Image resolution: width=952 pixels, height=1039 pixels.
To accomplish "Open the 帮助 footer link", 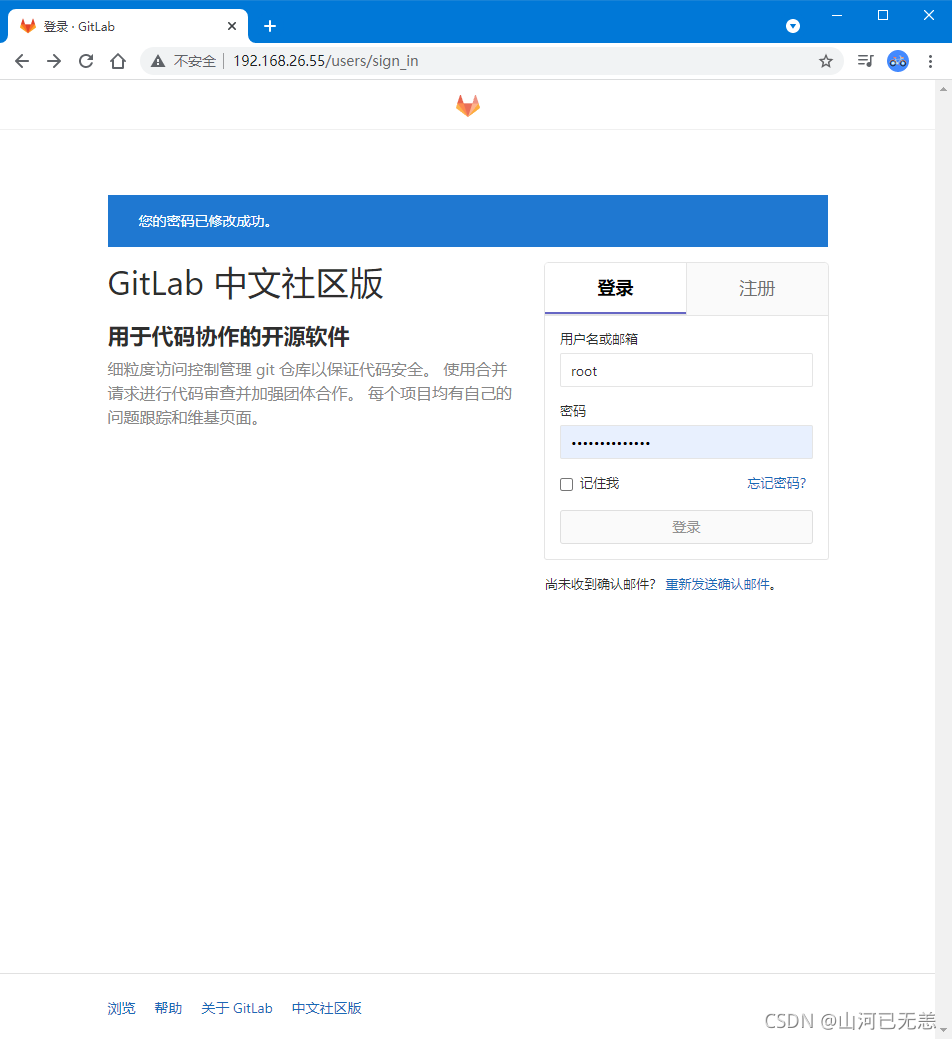I will pyautogui.click(x=168, y=1008).
